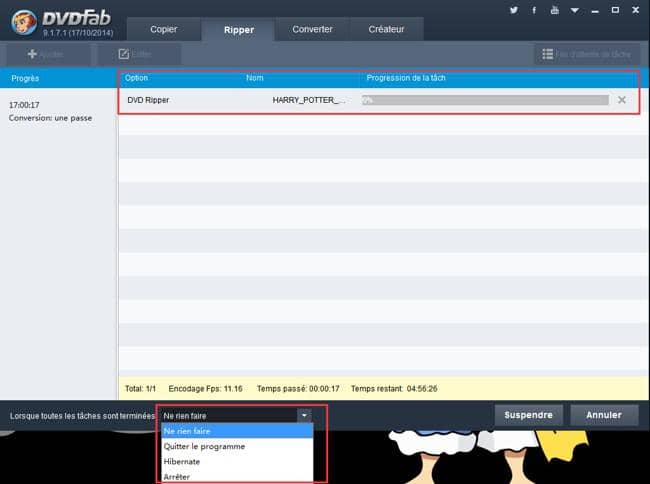Open the DVDFab YouTube link icon
The width and height of the screenshot is (650, 484).
(x=555, y=10)
